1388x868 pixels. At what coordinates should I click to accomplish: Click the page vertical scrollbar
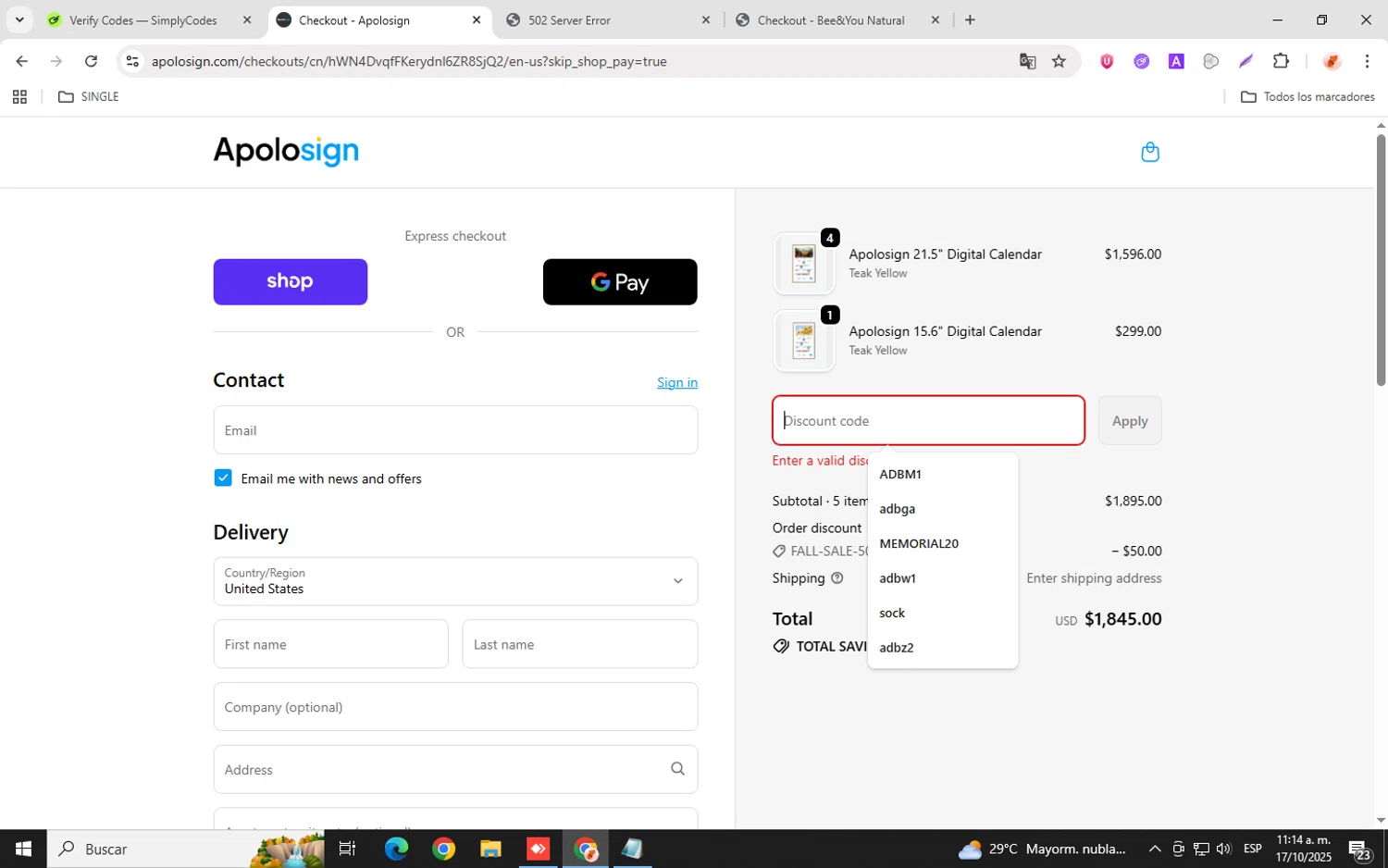point(1381,260)
